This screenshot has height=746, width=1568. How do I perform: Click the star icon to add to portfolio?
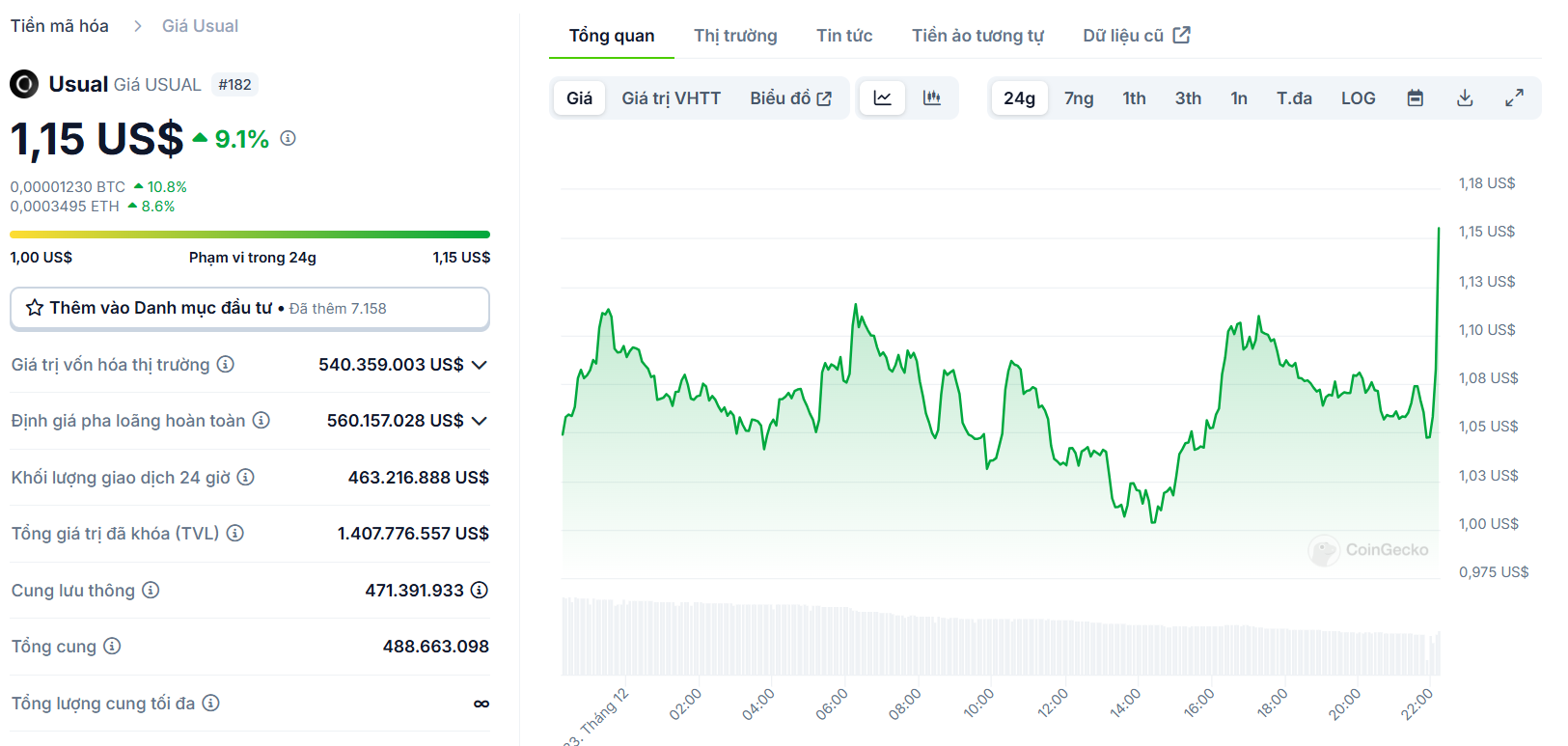click(35, 308)
